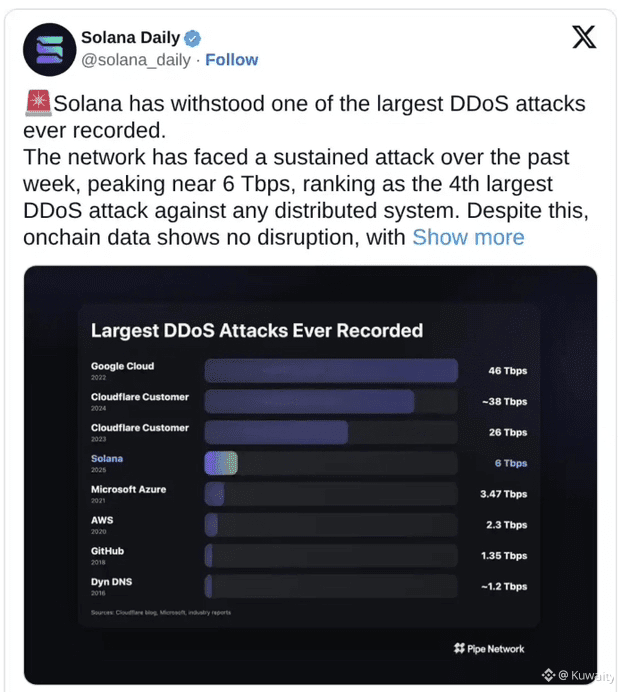
Task: Follow the Solana Daily account
Action: [232, 60]
